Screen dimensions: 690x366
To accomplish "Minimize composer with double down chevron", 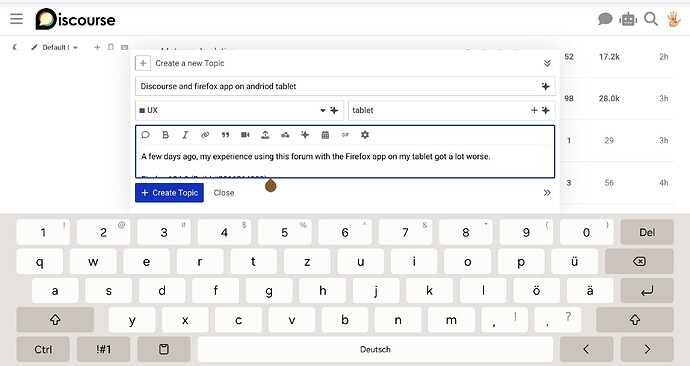I will (547, 63).
